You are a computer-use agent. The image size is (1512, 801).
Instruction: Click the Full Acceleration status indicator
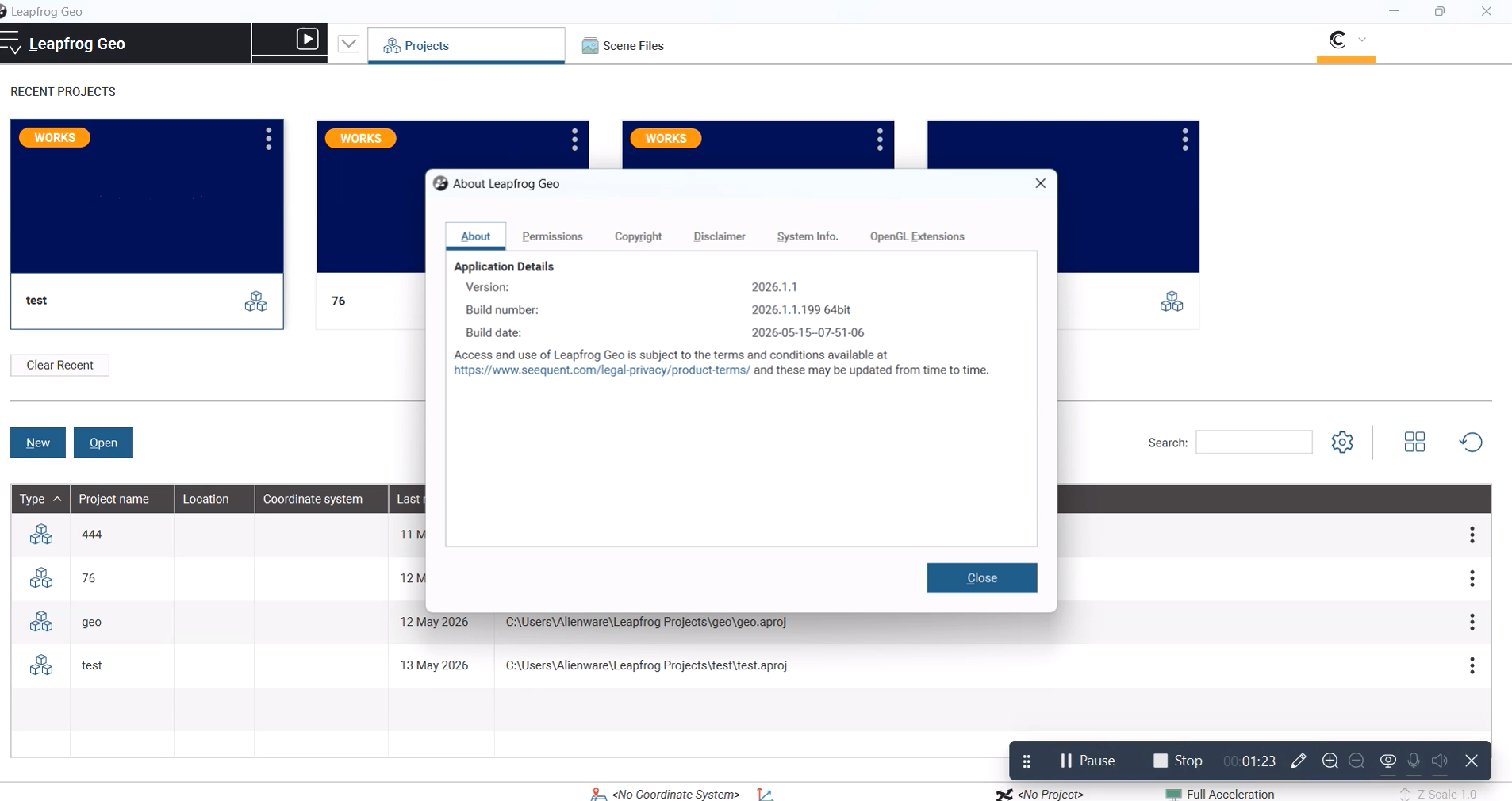click(x=1220, y=794)
